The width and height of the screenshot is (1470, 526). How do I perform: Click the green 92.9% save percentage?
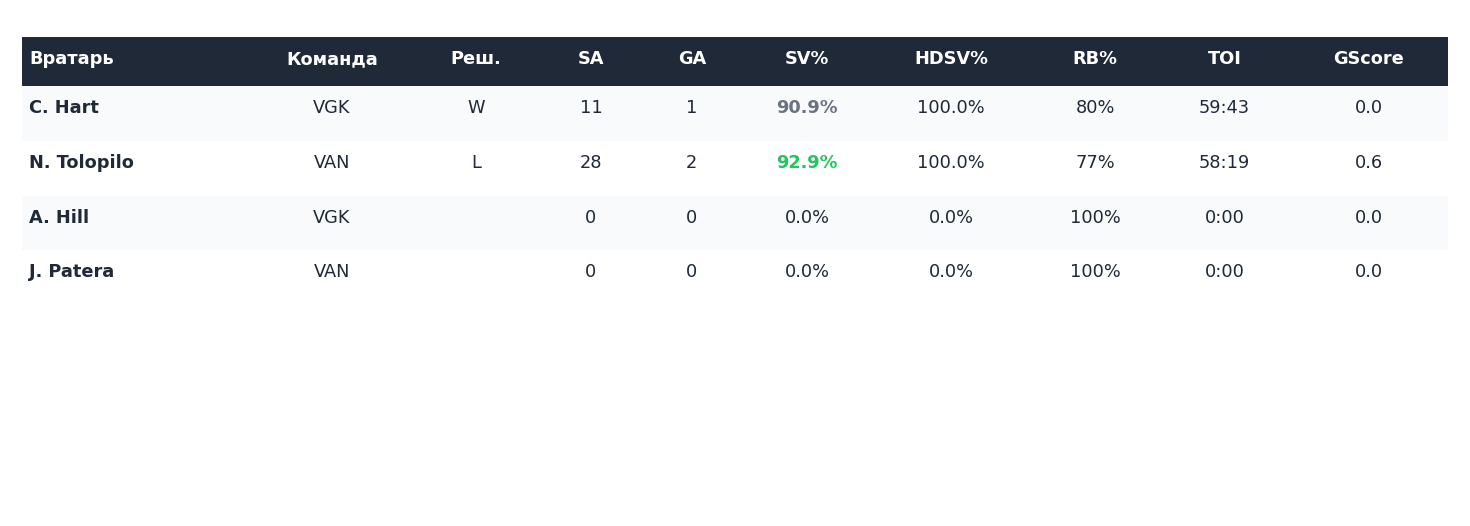click(806, 163)
